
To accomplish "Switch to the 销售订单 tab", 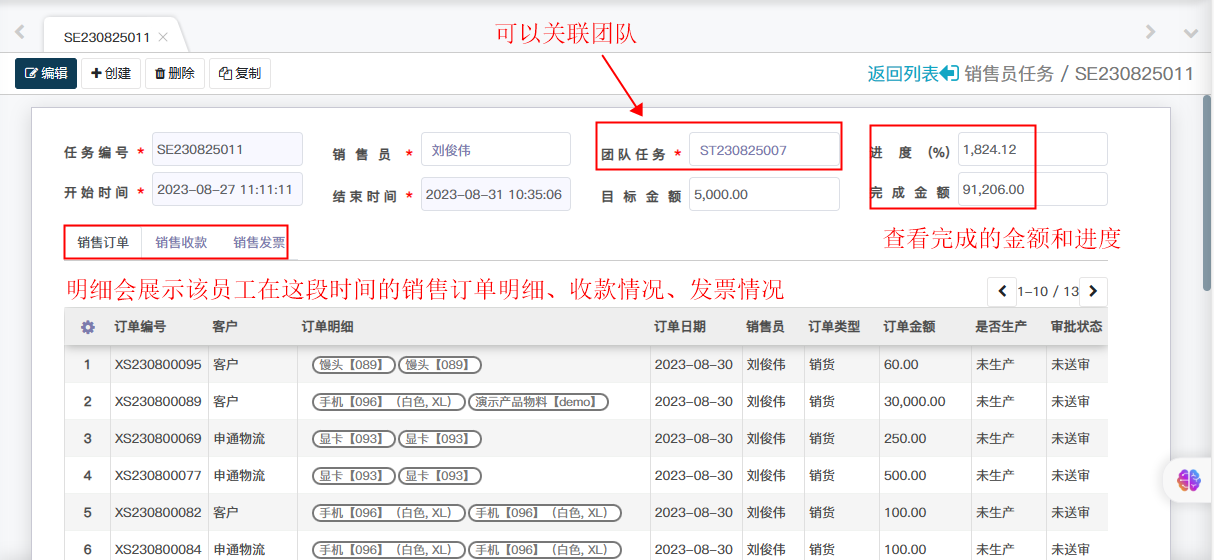I will coord(103,242).
